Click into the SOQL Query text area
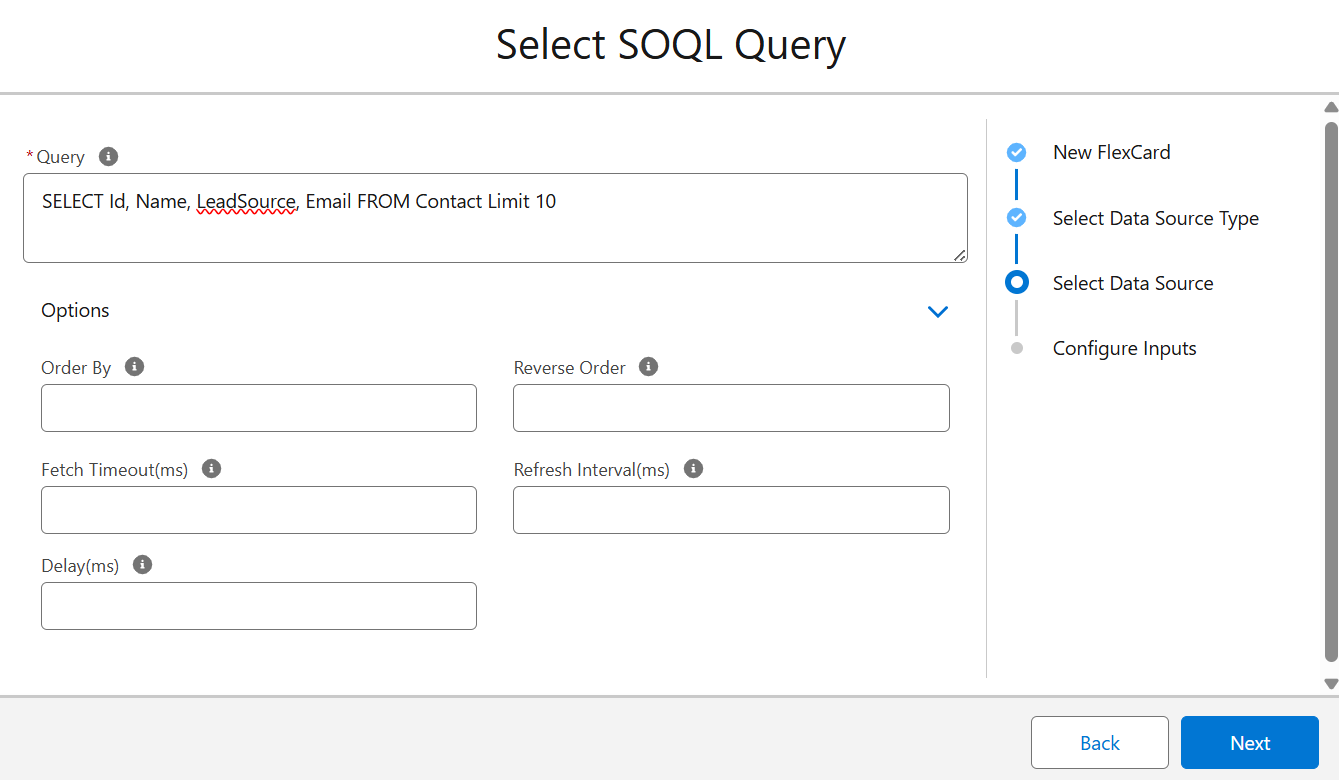 point(494,230)
